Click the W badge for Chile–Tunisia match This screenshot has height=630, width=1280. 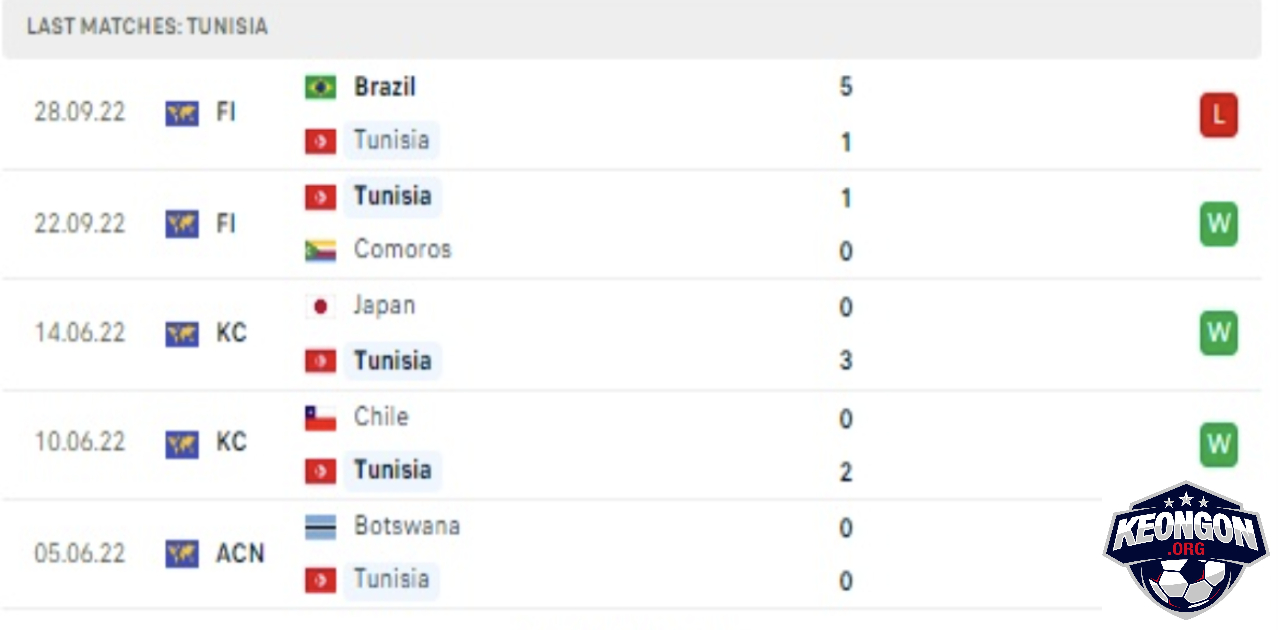pos(1219,444)
